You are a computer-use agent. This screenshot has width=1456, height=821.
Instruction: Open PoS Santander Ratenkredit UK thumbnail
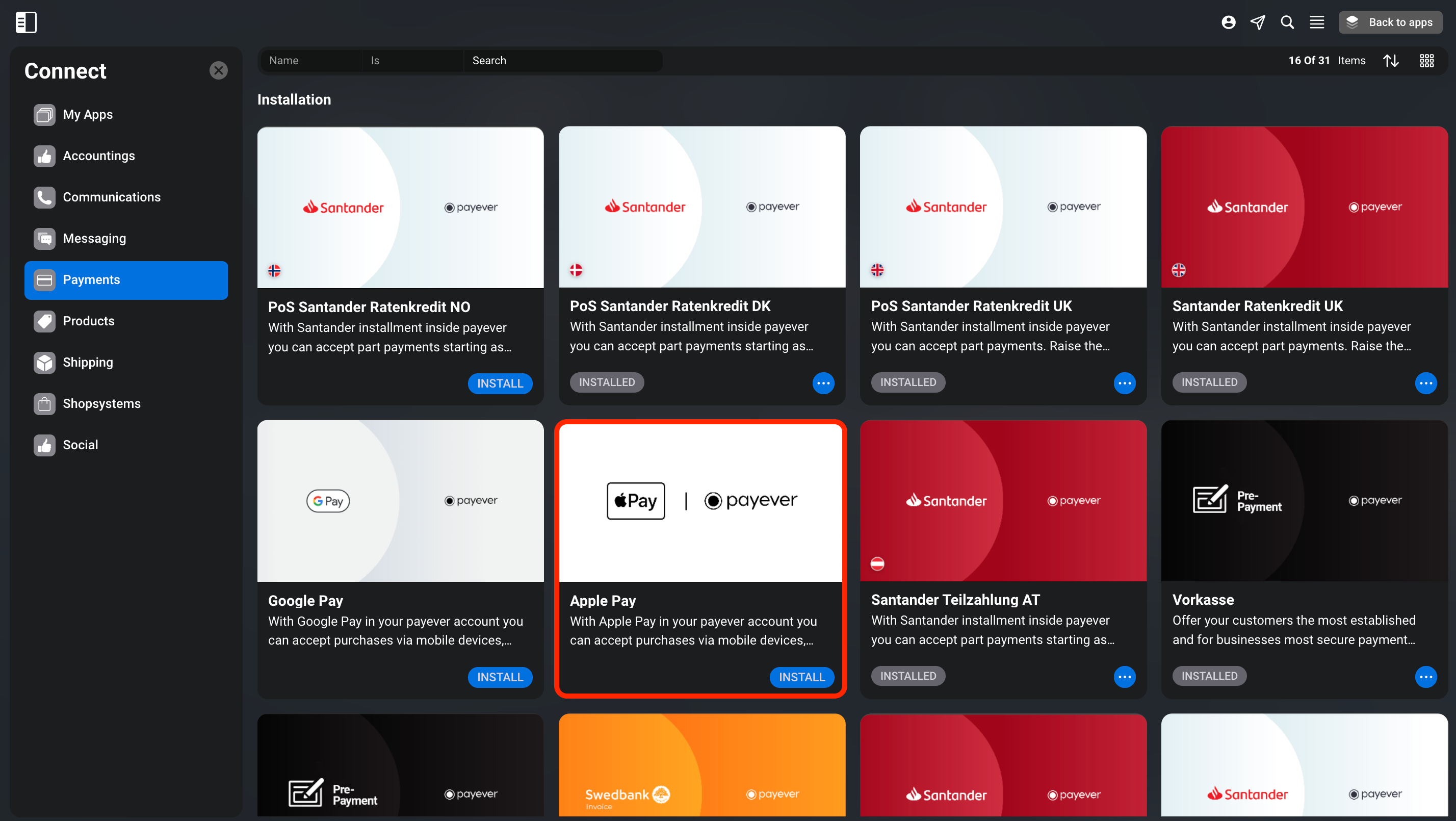(1003, 207)
